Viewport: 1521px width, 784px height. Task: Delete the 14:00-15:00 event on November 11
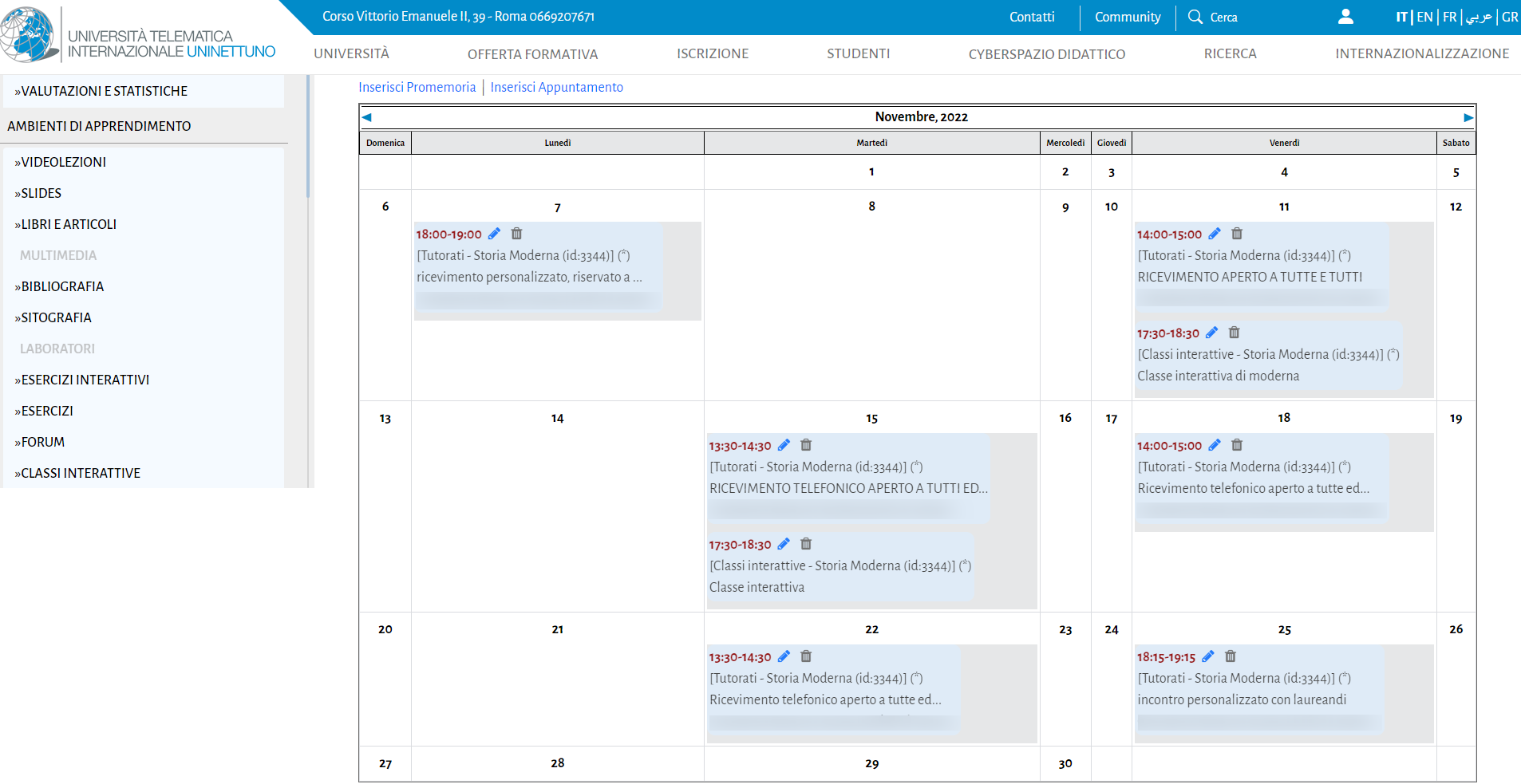tap(1237, 234)
